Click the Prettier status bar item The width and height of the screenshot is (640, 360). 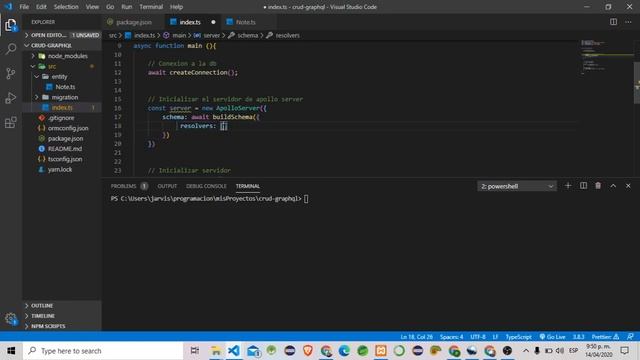pyautogui.click(x=605, y=337)
